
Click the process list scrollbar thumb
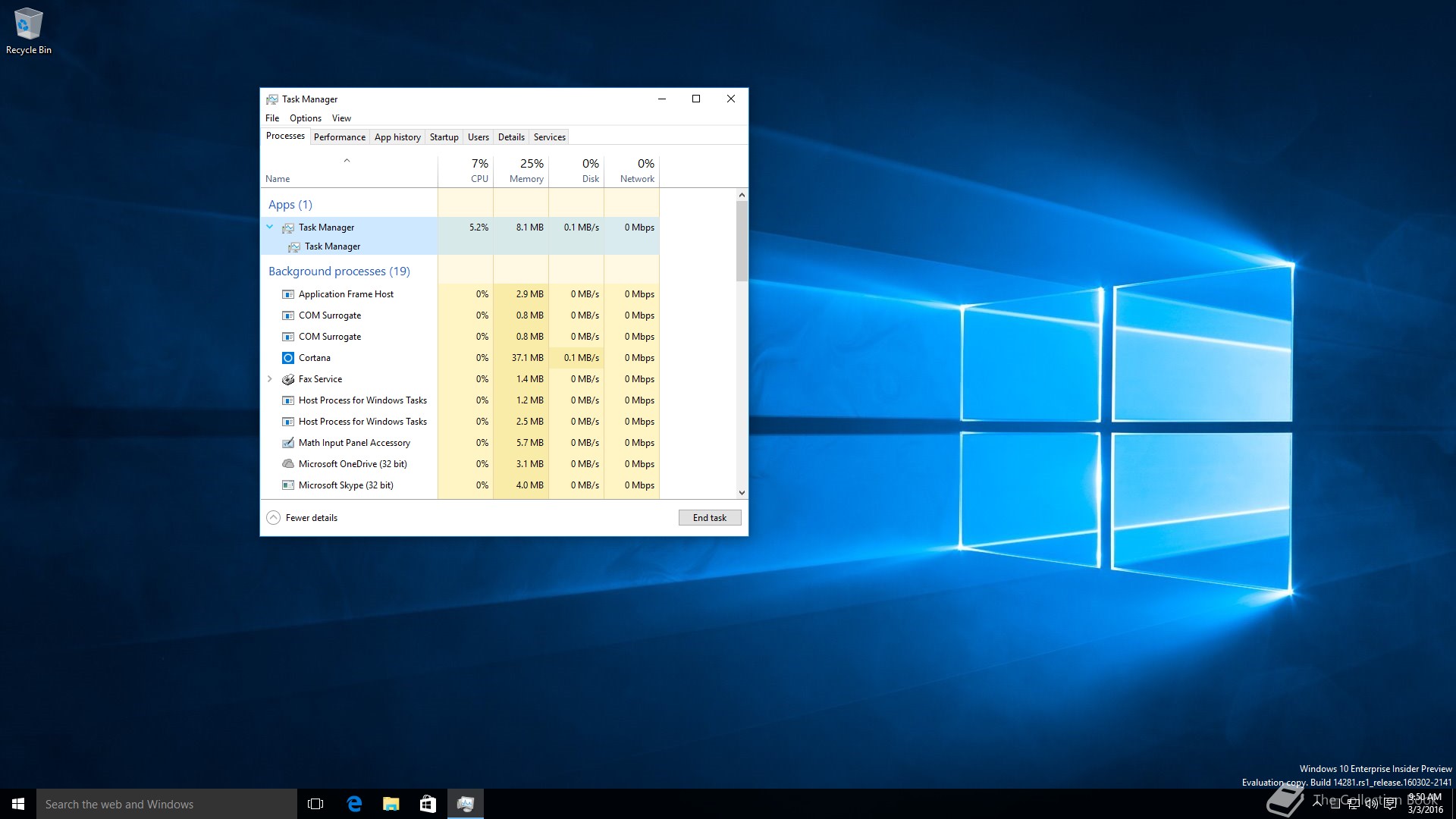pos(742,241)
